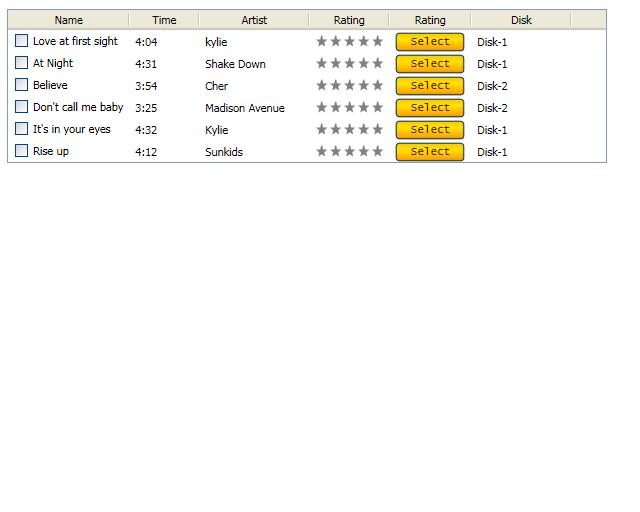Click the Believe song name

coord(50,85)
